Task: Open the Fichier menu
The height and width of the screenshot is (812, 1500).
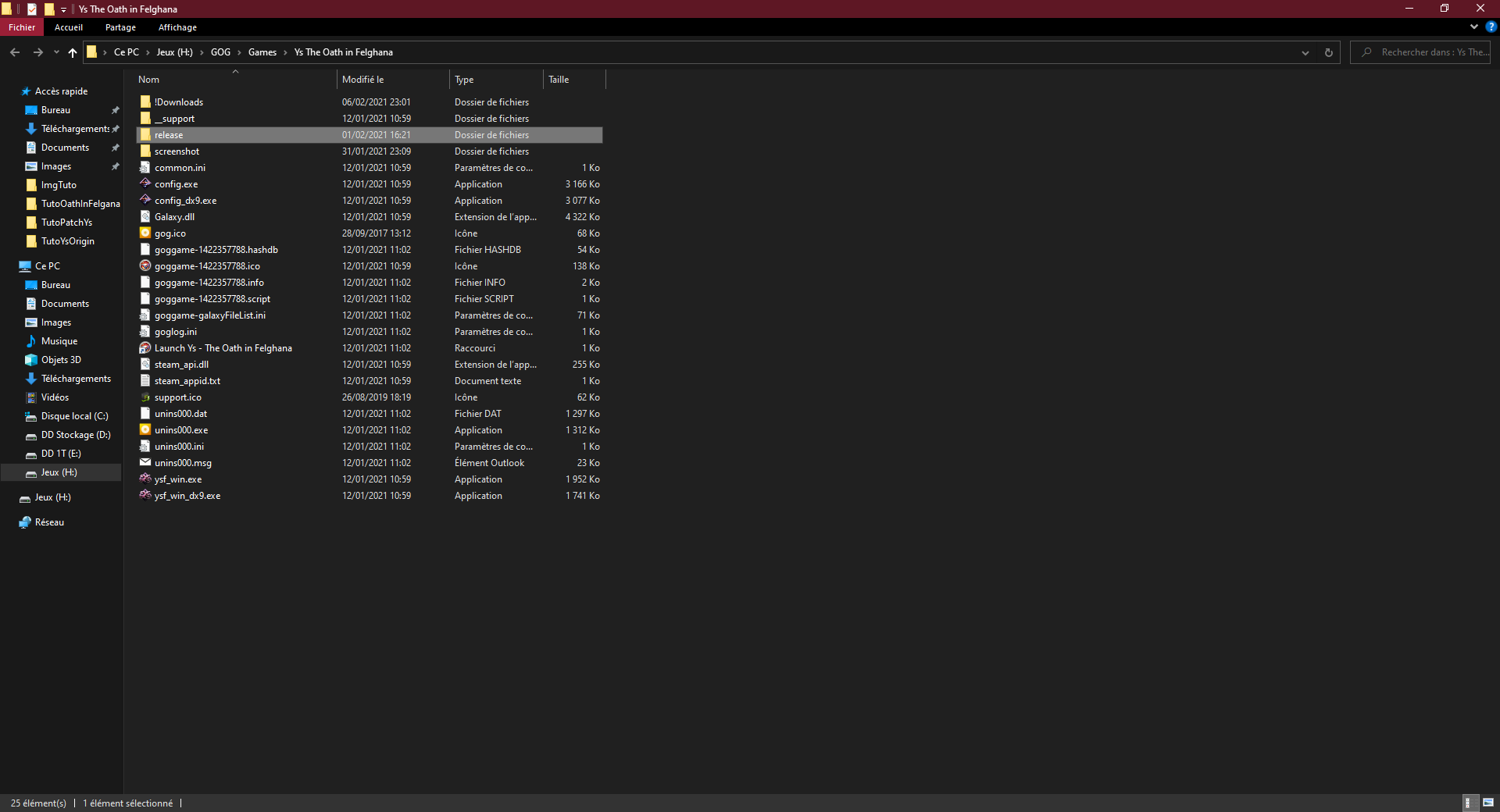Action: click(x=22, y=27)
